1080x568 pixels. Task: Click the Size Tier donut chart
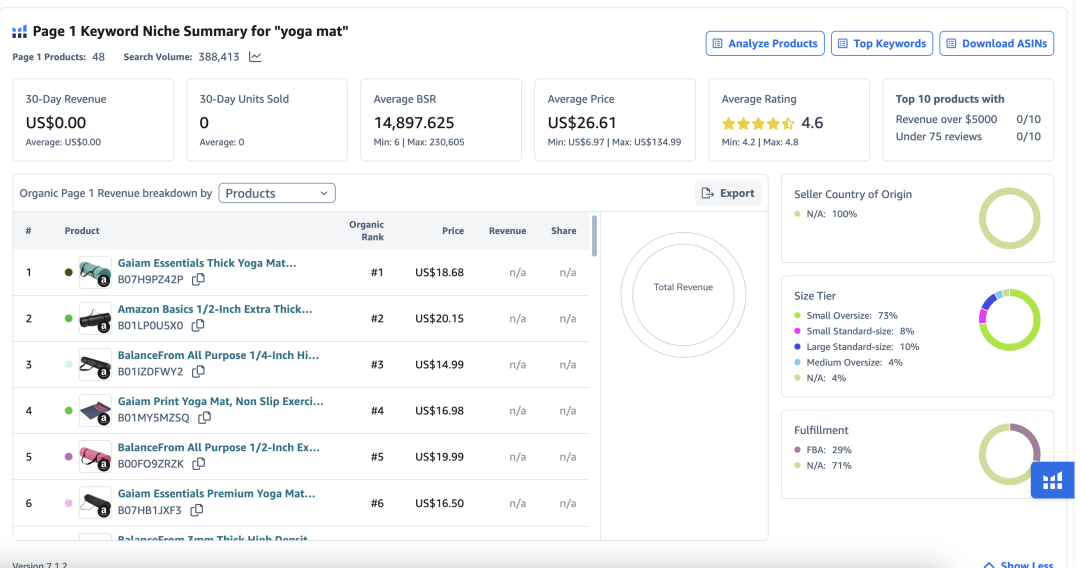click(x=1009, y=321)
